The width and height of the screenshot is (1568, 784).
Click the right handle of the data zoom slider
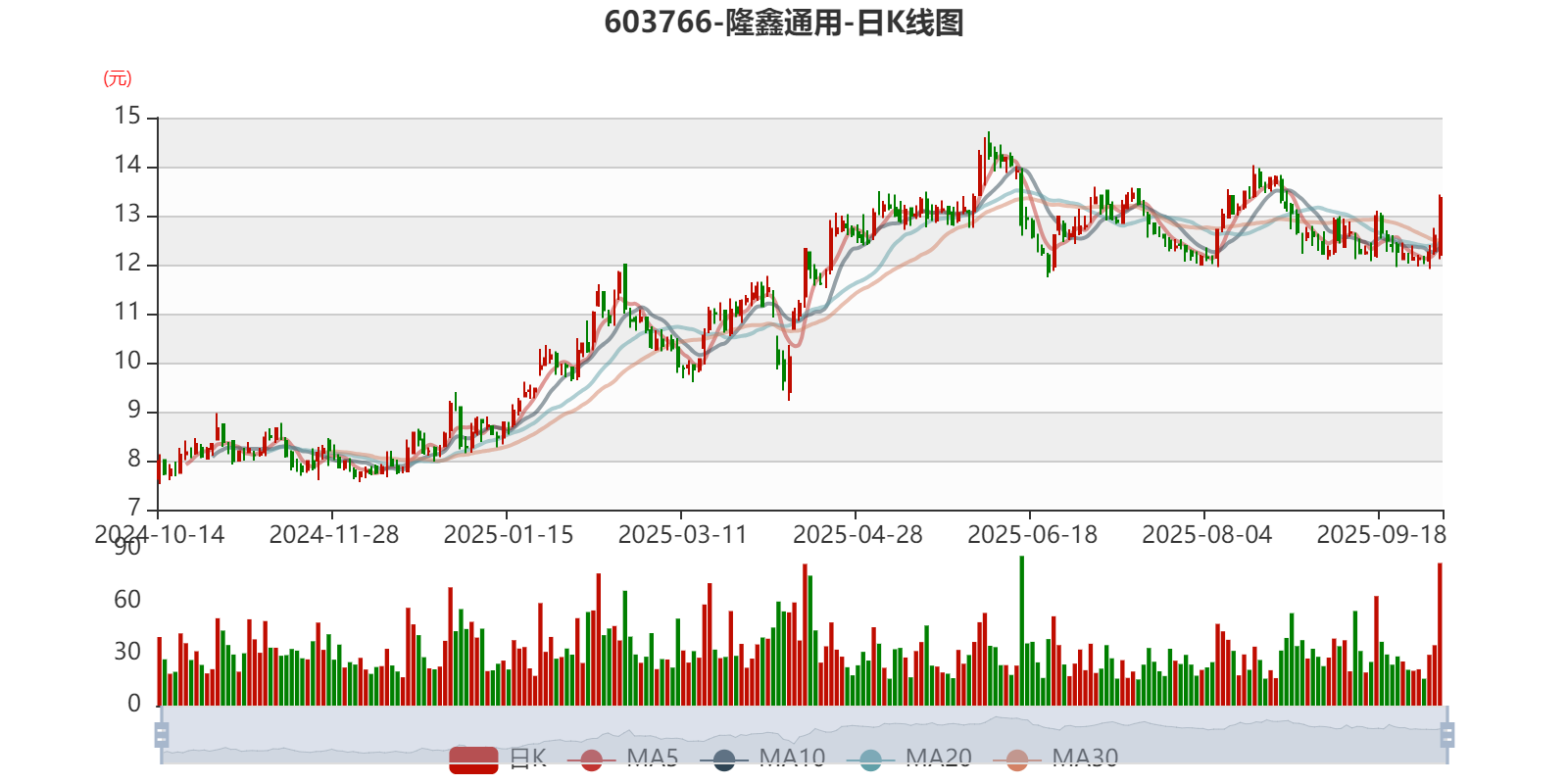(x=1447, y=734)
